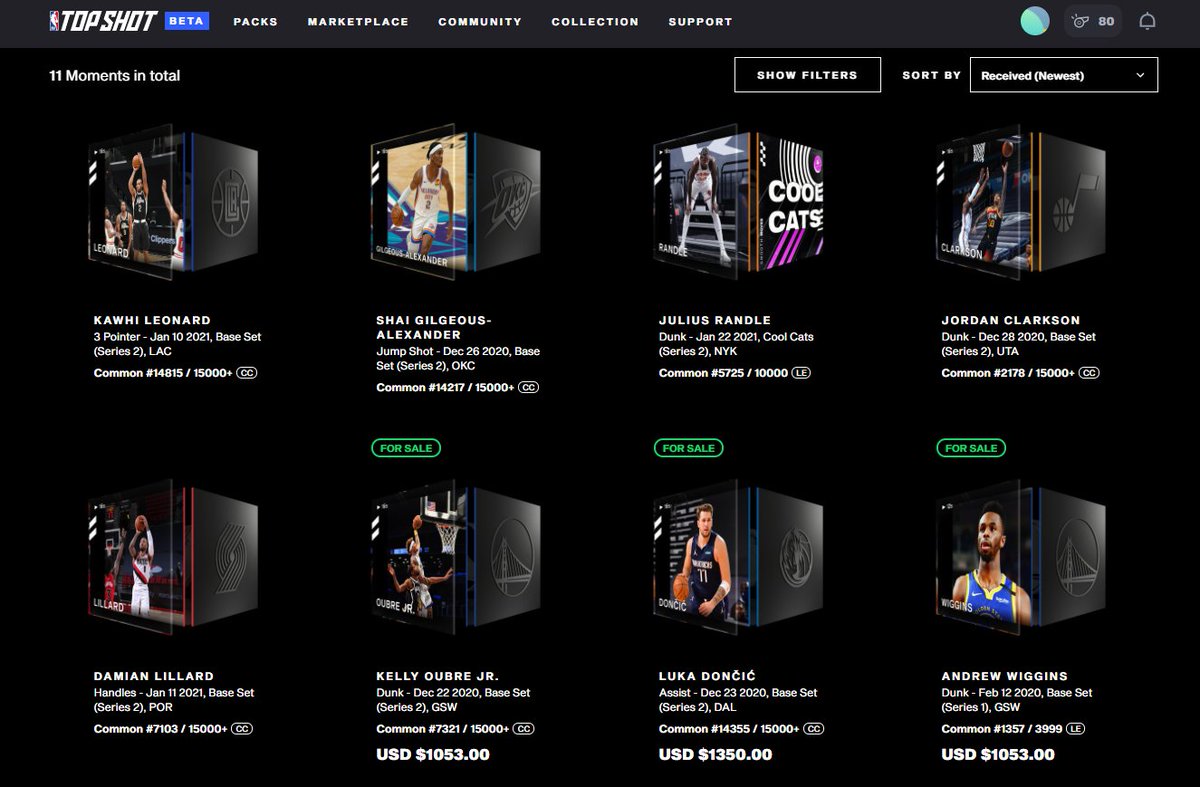Image resolution: width=1200 pixels, height=787 pixels.
Task: Click the Jordan Clarkson title
Action: [x=1011, y=320]
